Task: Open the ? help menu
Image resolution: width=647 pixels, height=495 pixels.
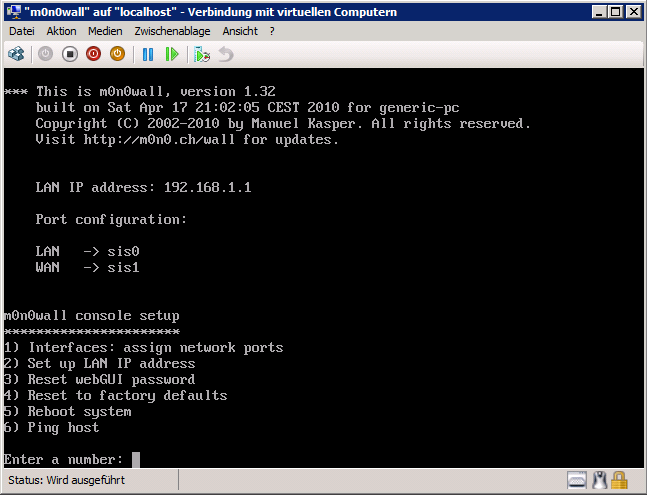Action: 272,31
